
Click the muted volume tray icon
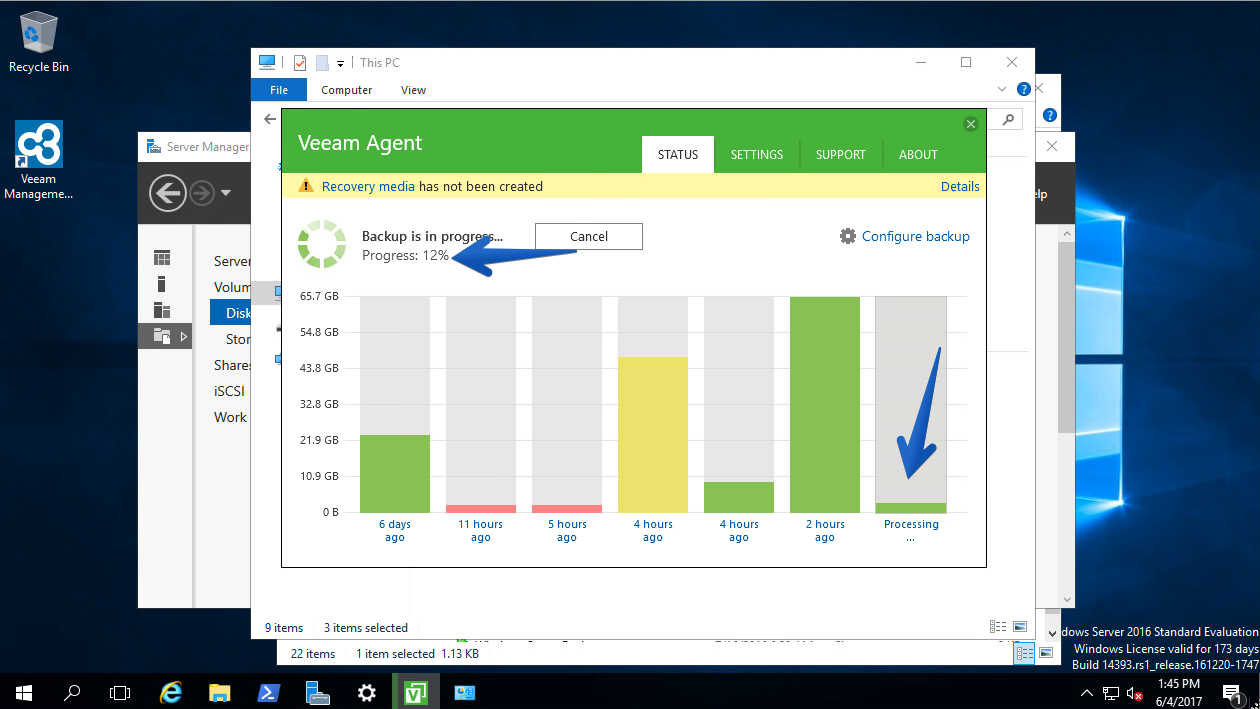(1135, 692)
